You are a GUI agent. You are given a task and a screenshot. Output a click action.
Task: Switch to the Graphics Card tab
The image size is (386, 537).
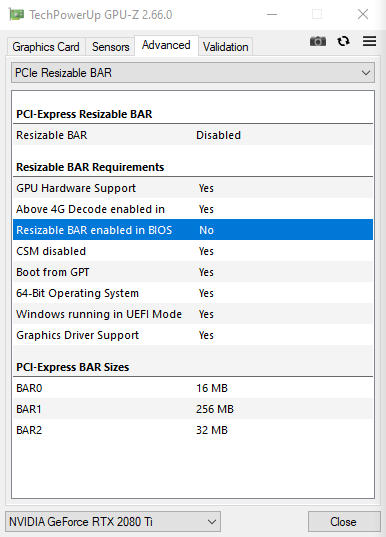(46, 47)
